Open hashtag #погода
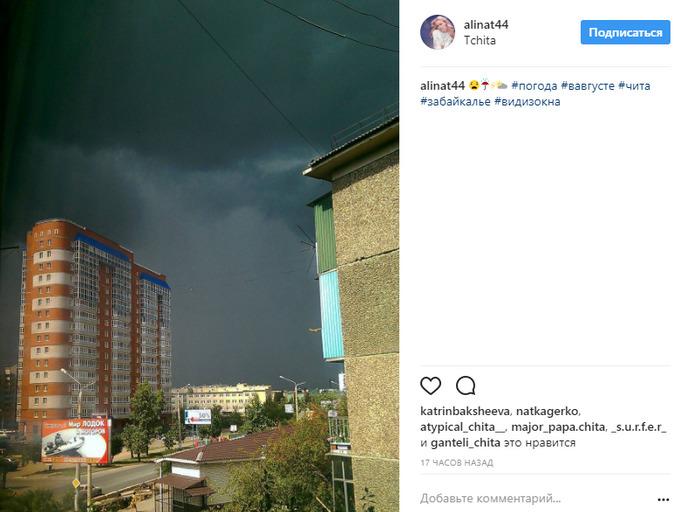Viewport: 680px width, 512px height. (534, 85)
